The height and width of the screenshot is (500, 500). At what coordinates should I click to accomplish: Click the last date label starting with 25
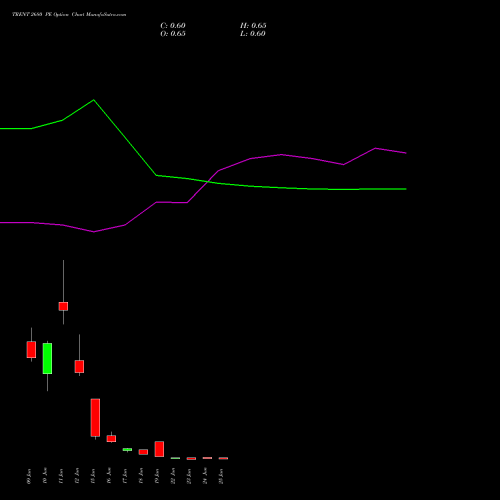(221, 476)
